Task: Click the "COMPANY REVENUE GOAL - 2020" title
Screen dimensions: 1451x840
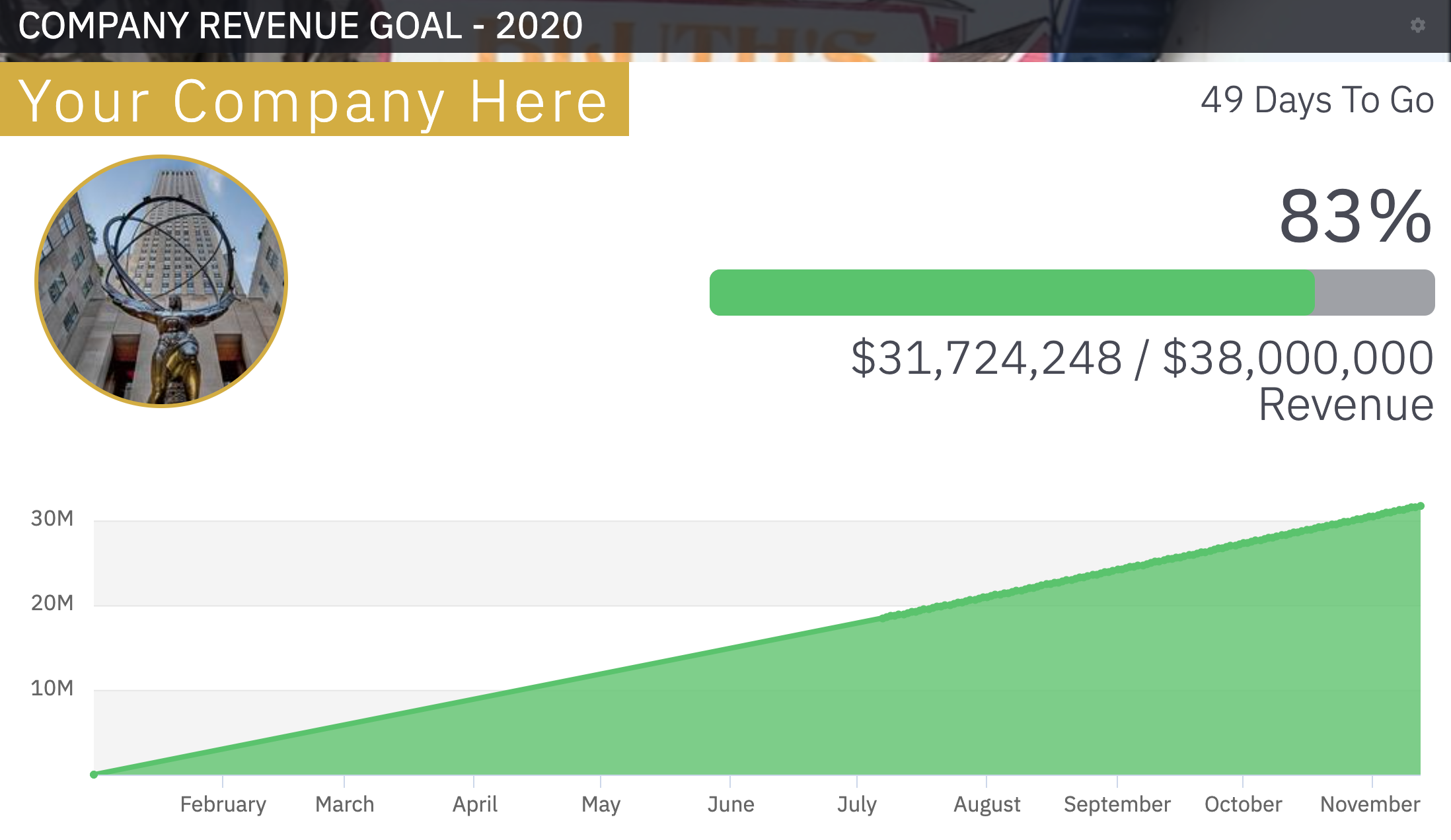Action: pyautogui.click(x=301, y=26)
